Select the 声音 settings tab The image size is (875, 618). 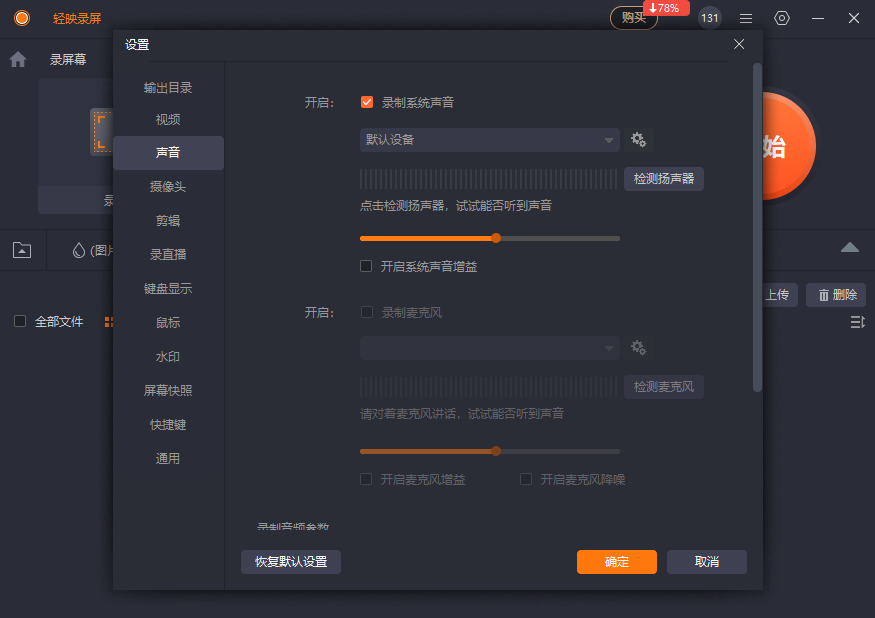coord(168,152)
